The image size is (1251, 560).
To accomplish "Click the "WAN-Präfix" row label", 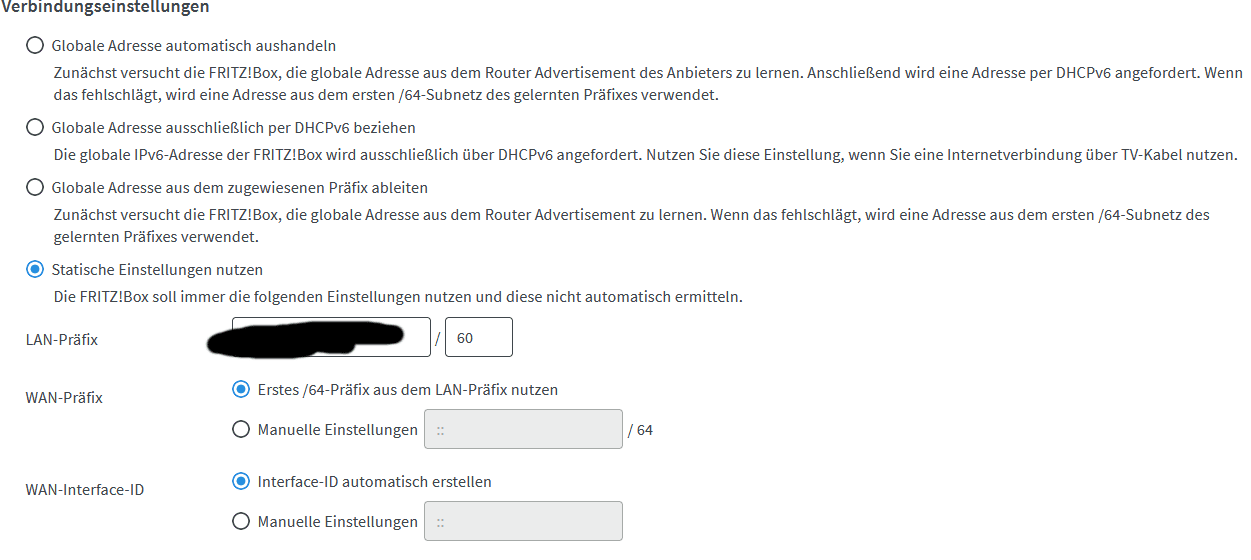I will click(64, 398).
